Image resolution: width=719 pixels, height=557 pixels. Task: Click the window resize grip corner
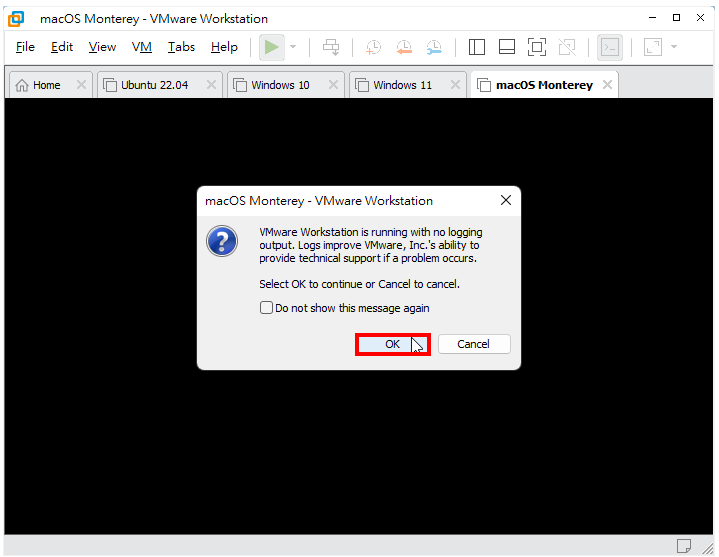pyautogui.click(x=708, y=548)
